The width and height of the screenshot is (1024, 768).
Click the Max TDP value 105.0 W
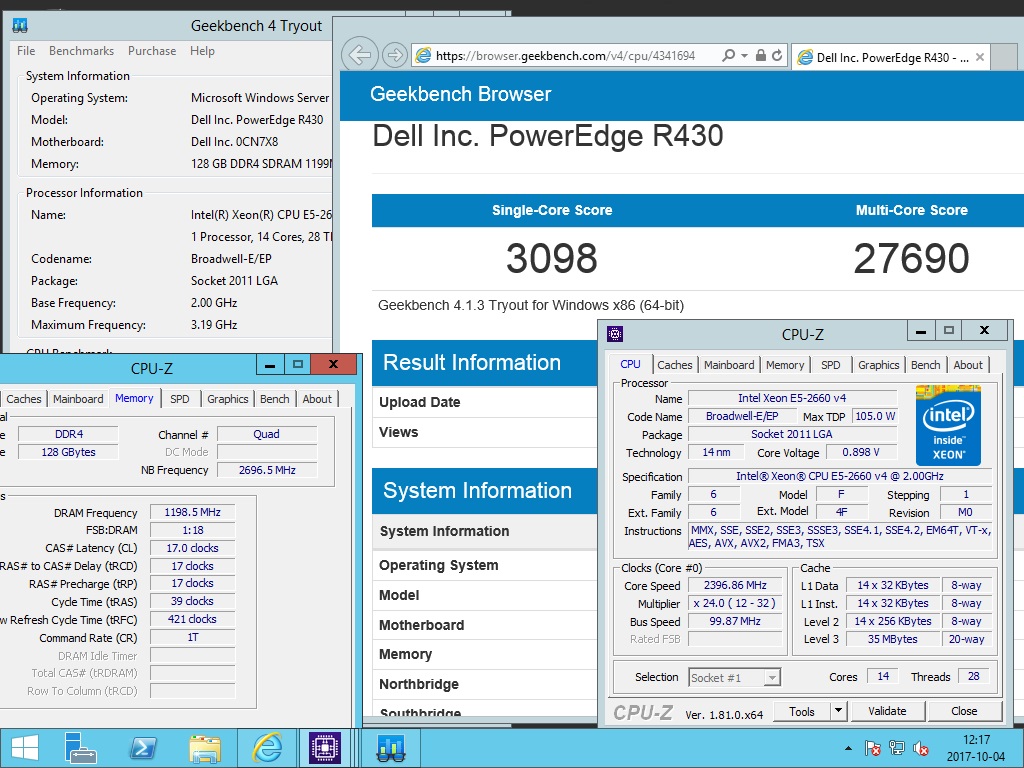[x=875, y=416]
